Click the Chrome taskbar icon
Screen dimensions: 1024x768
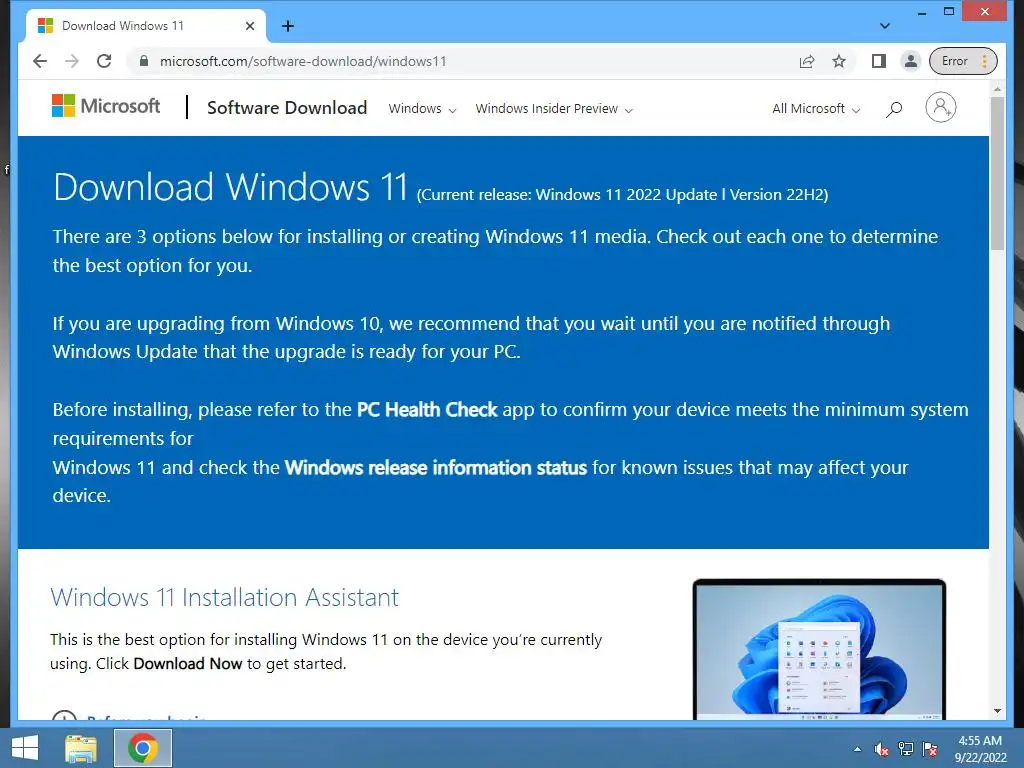point(143,748)
